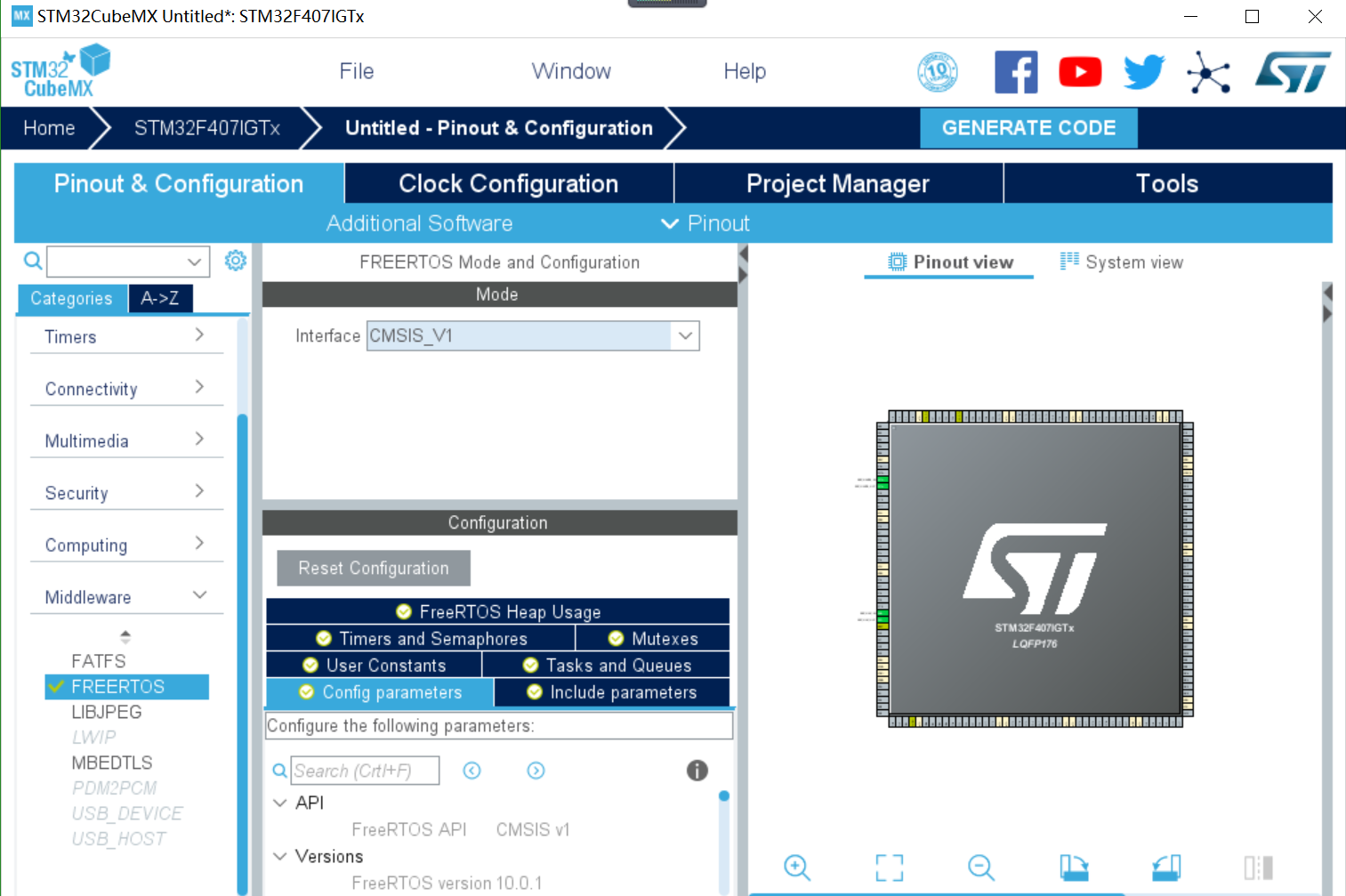This screenshot has height=896, width=1346.
Task: Open the Twitter social link
Action: click(1143, 71)
